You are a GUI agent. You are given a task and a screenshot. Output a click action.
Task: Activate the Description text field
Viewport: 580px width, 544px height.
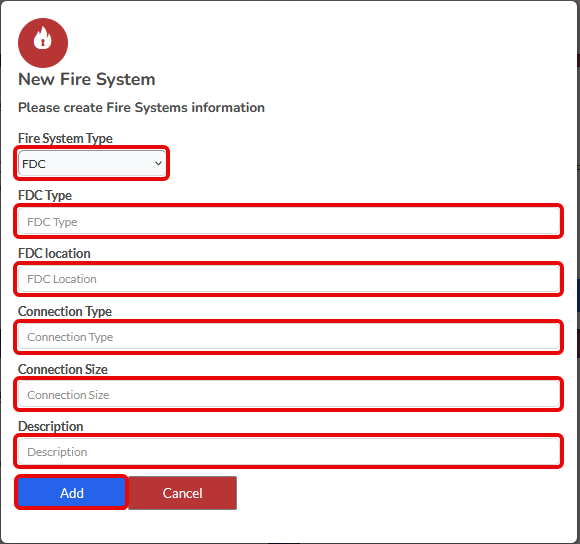[x=289, y=452]
